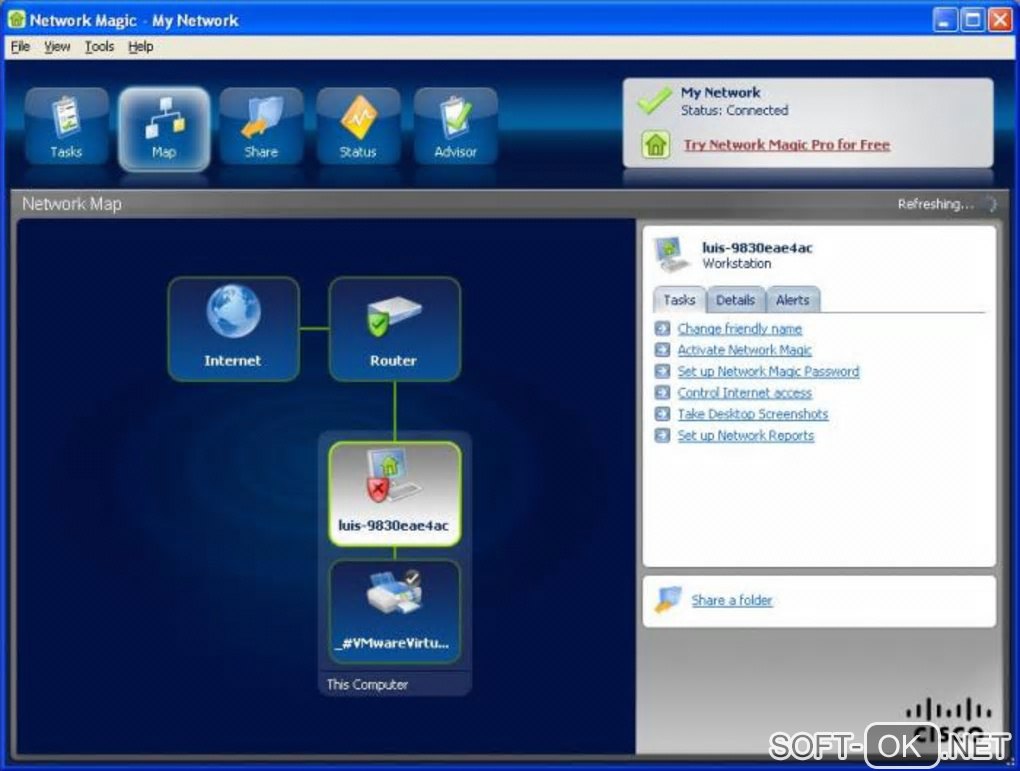
Task: Click the Share a folder icon
Action: point(668,599)
